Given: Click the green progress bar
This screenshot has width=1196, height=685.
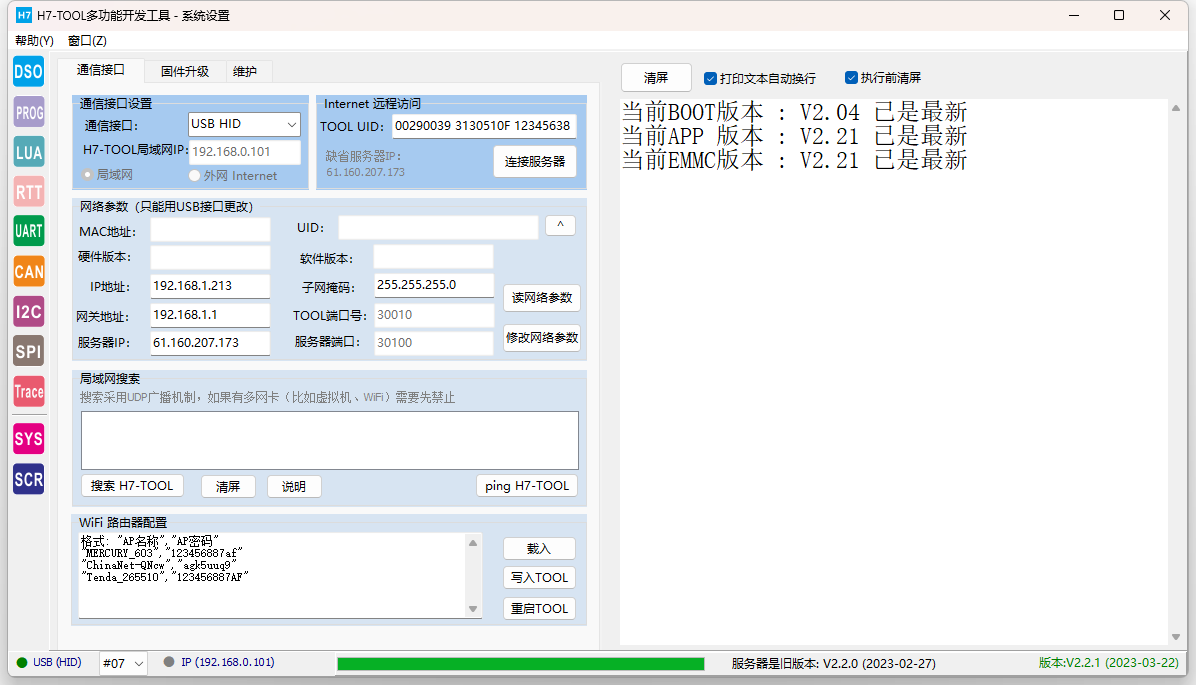Looking at the screenshot, I should [x=521, y=664].
